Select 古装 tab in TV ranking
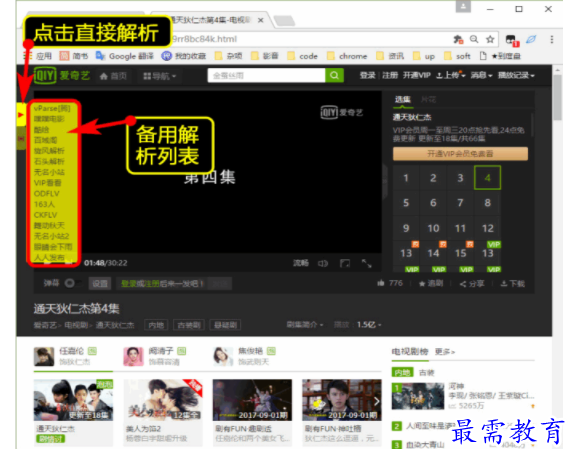The image size is (573, 463). tap(426, 372)
